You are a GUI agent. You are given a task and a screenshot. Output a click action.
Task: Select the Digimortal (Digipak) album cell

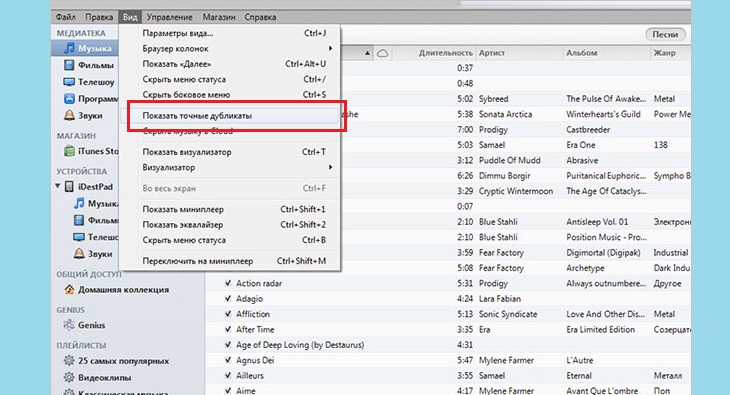click(603, 252)
